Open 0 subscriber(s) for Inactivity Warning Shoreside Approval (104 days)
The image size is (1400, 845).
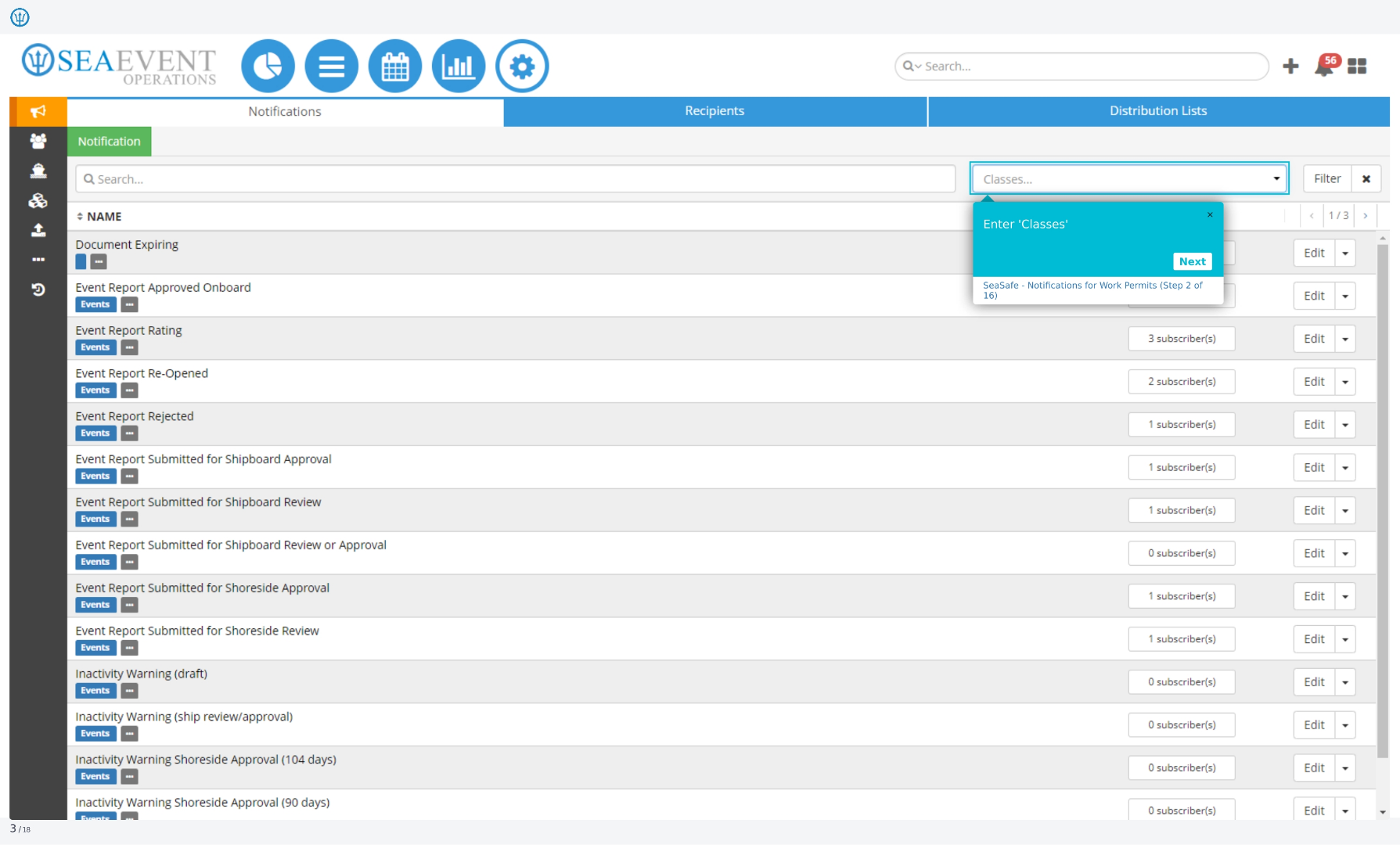(x=1182, y=768)
